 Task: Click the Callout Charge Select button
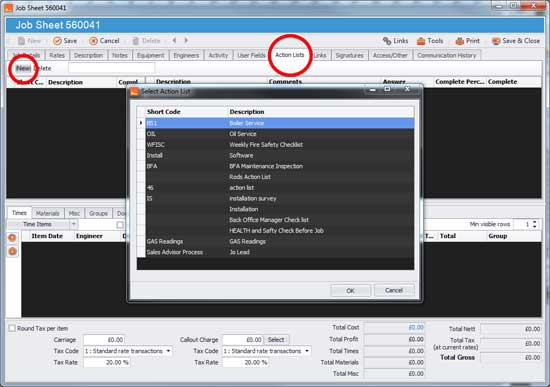click(x=276, y=340)
